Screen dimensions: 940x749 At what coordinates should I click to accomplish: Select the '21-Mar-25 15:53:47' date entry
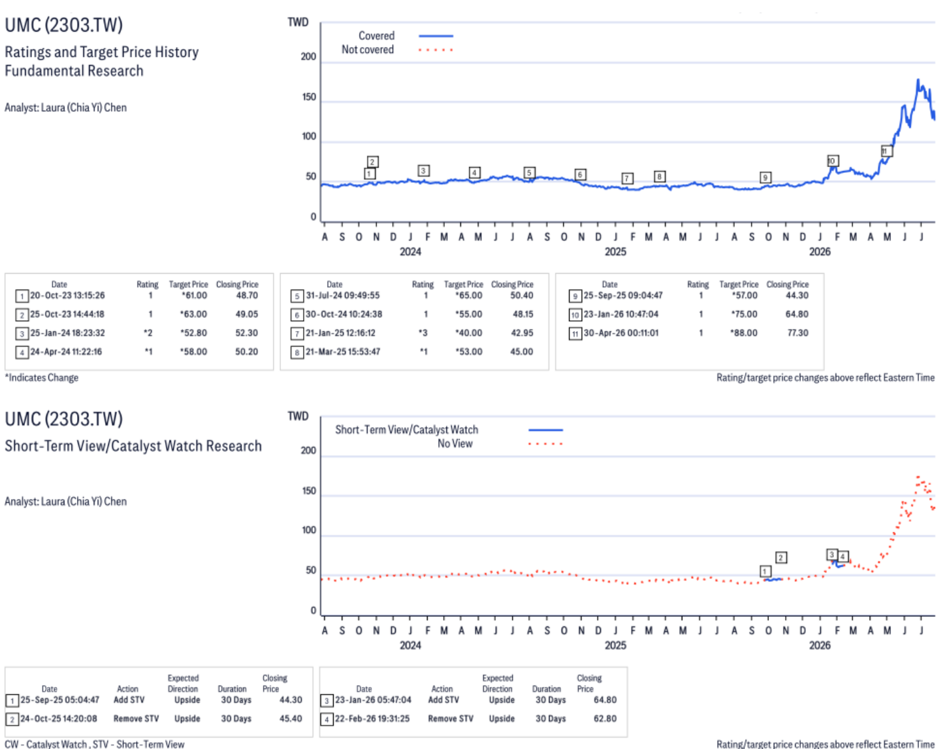[x=343, y=352]
